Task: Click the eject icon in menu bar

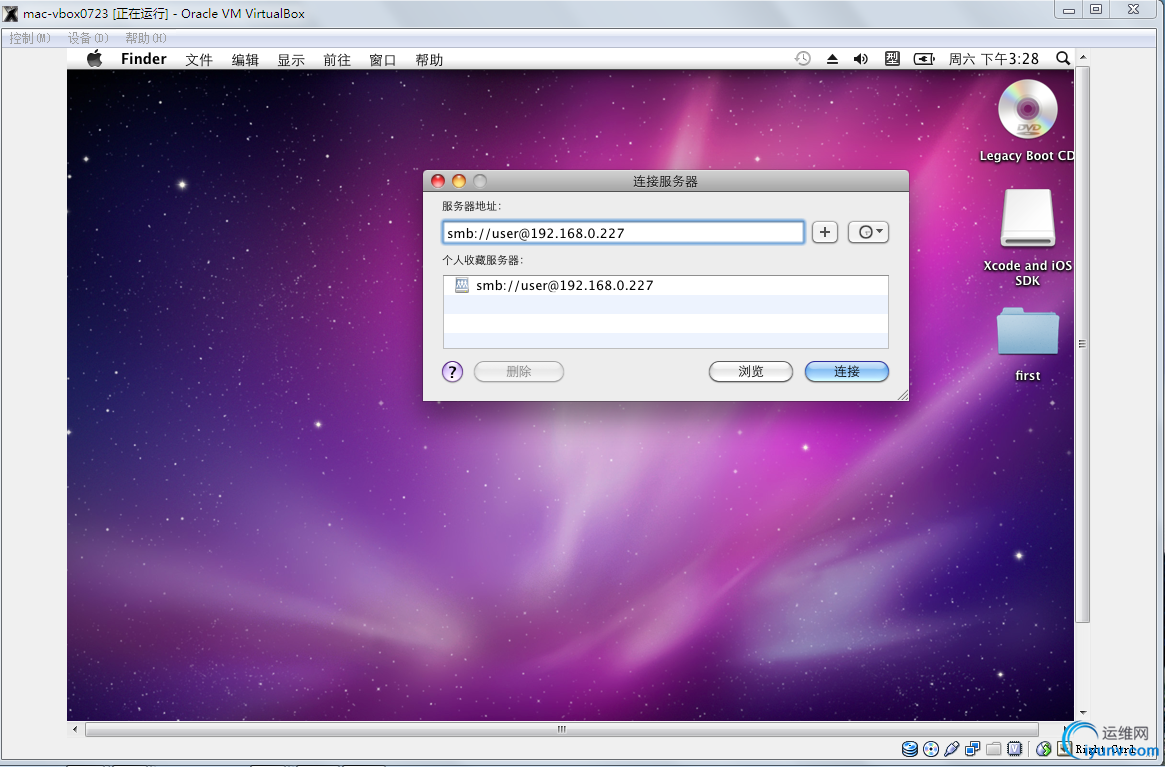Action: point(832,59)
